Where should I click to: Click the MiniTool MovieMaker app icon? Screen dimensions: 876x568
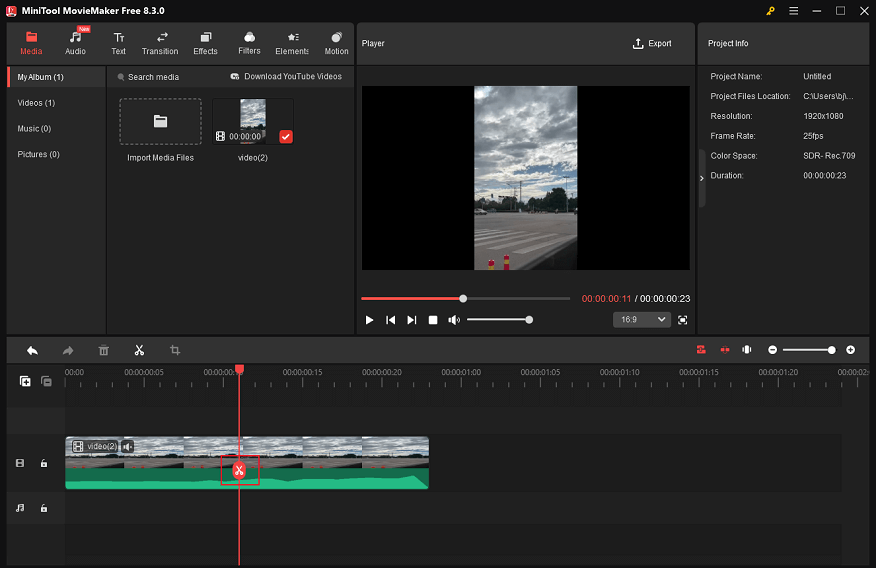coord(11,11)
